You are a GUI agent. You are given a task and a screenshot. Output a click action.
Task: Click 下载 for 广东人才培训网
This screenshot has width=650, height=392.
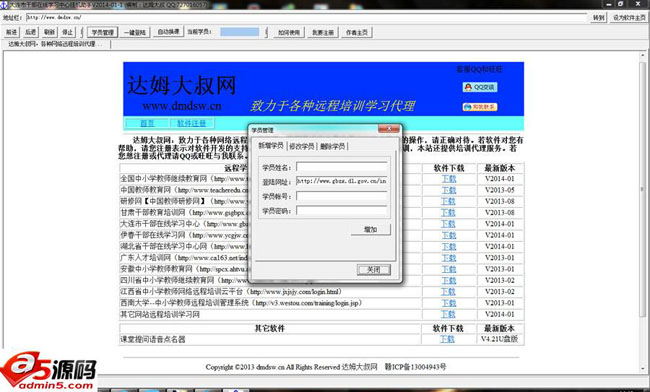coord(449,258)
